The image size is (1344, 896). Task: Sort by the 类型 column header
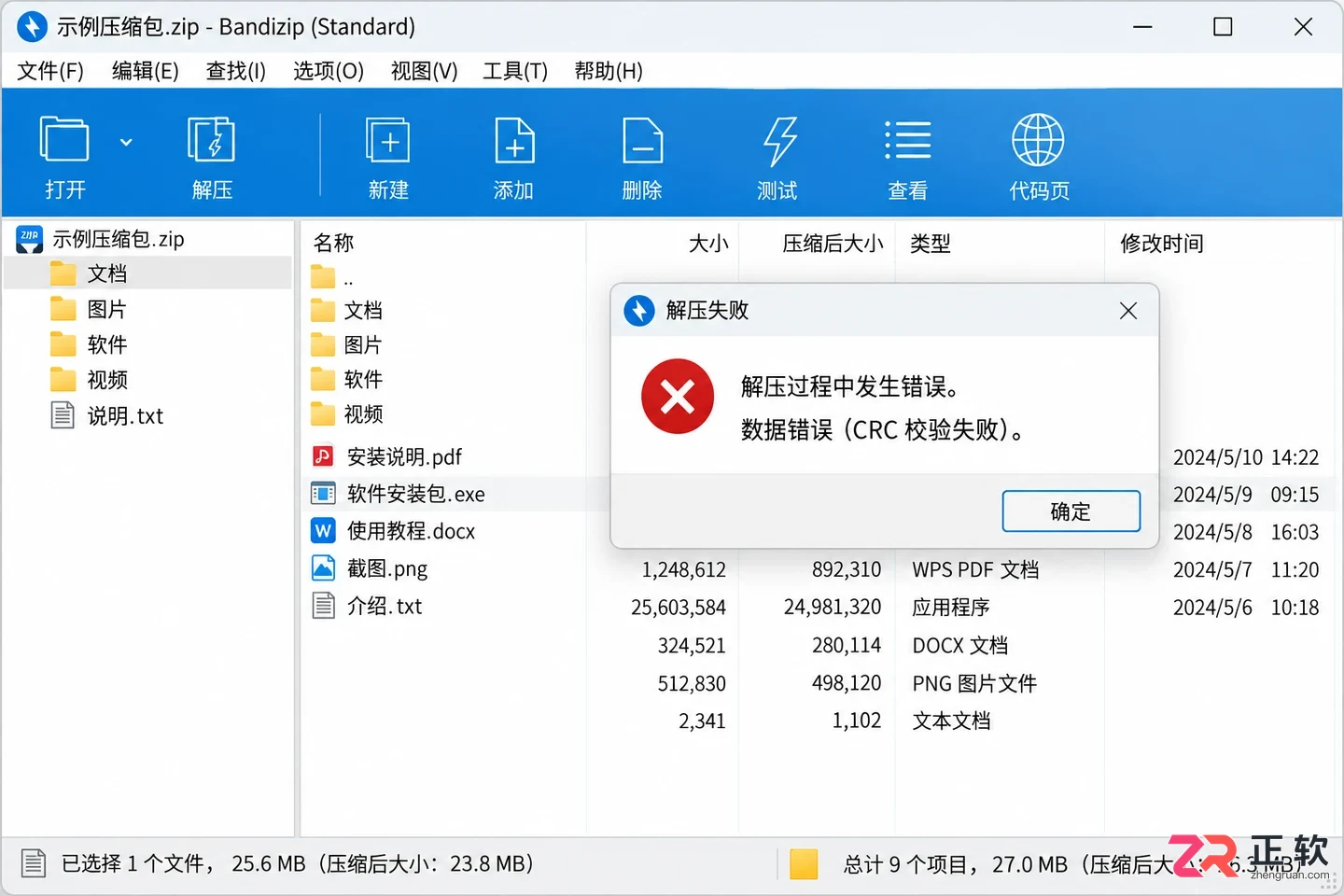931,244
